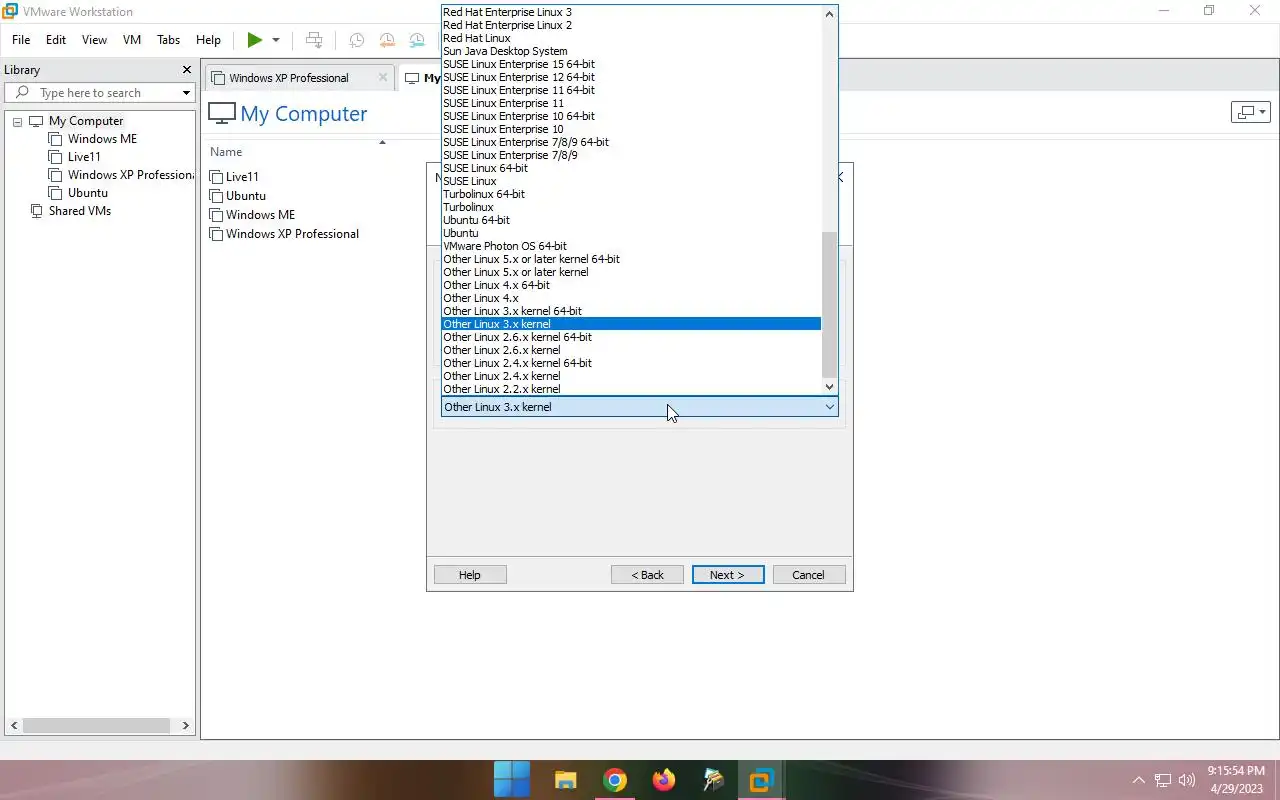Click the Name column header
The height and width of the screenshot is (800, 1280).
coord(226,152)
